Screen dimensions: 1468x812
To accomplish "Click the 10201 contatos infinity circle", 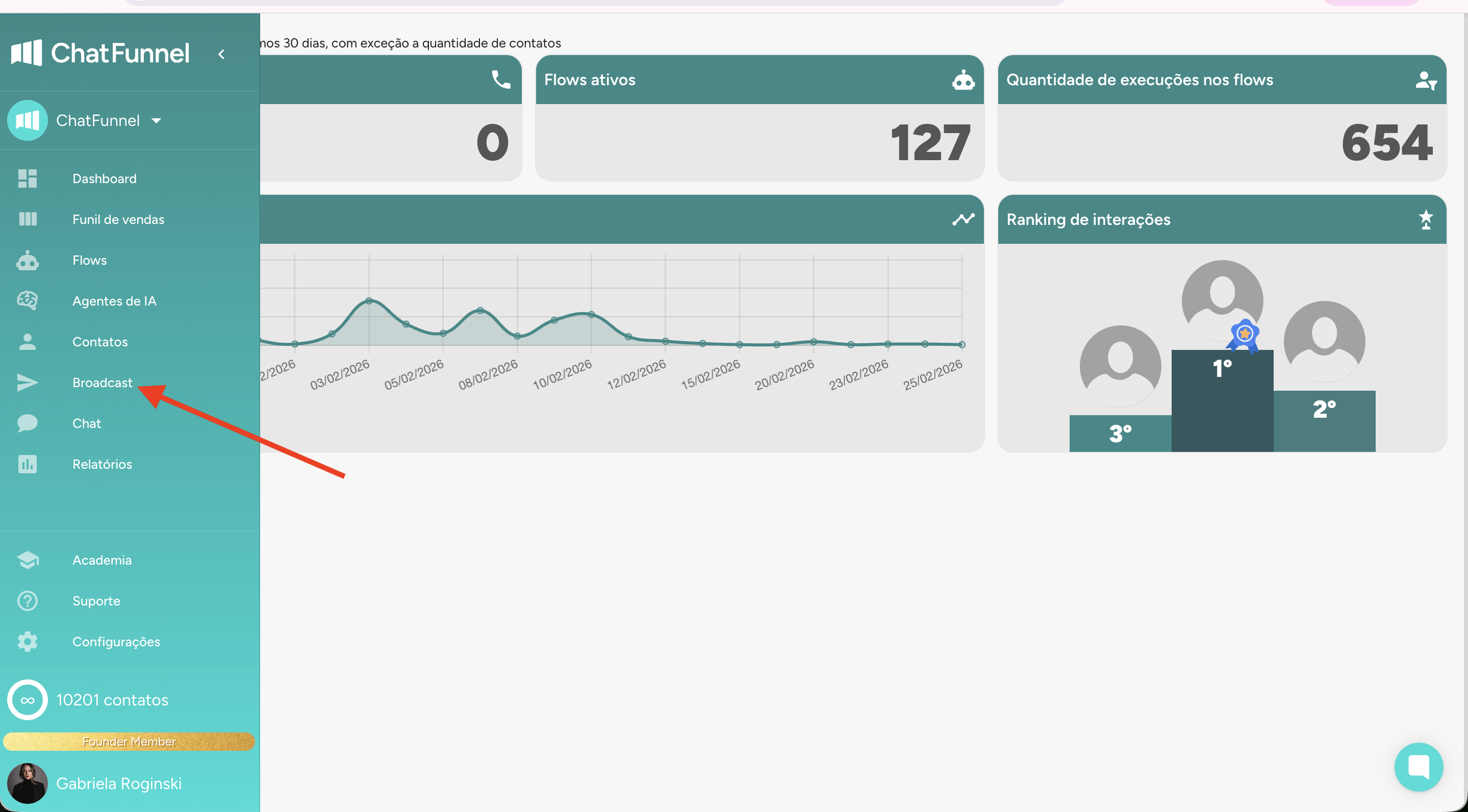I will [x=28, y=700].
